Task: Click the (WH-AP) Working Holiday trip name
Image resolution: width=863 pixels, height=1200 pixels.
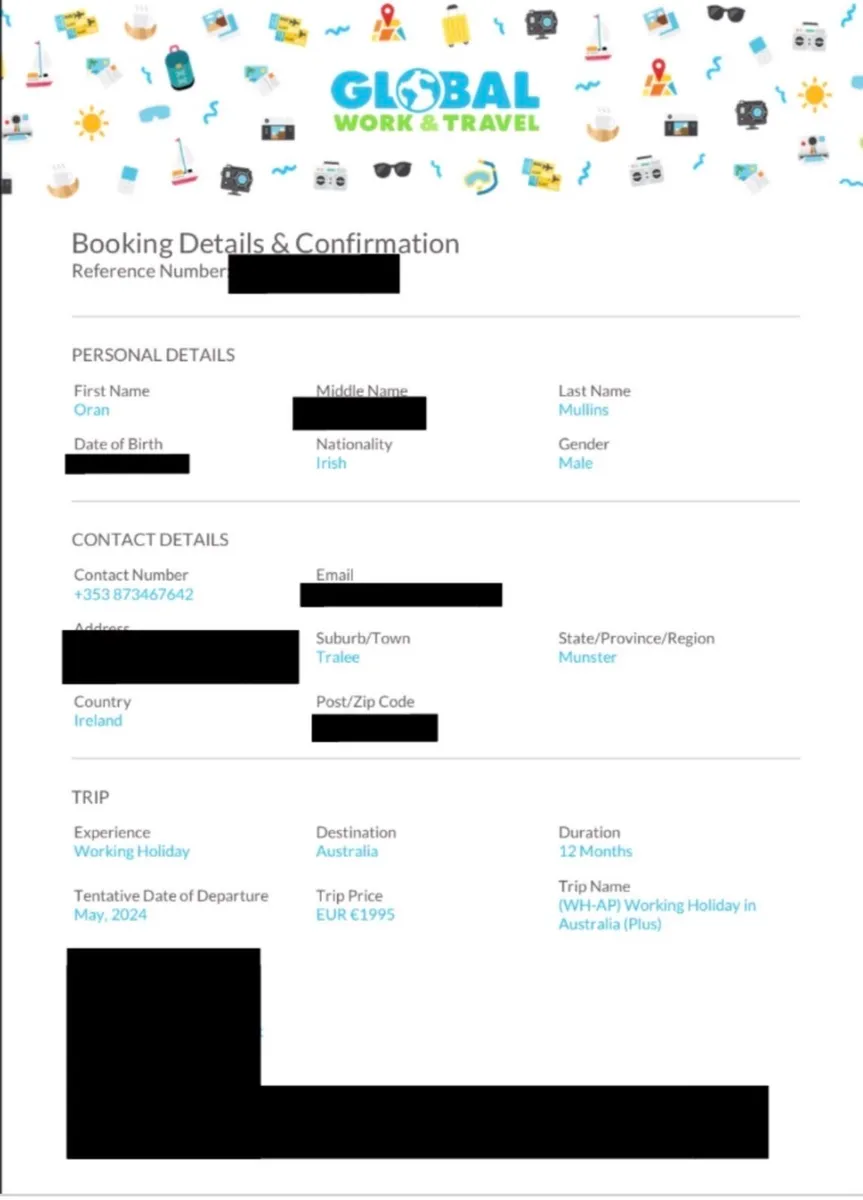Action: pos(657,914)
